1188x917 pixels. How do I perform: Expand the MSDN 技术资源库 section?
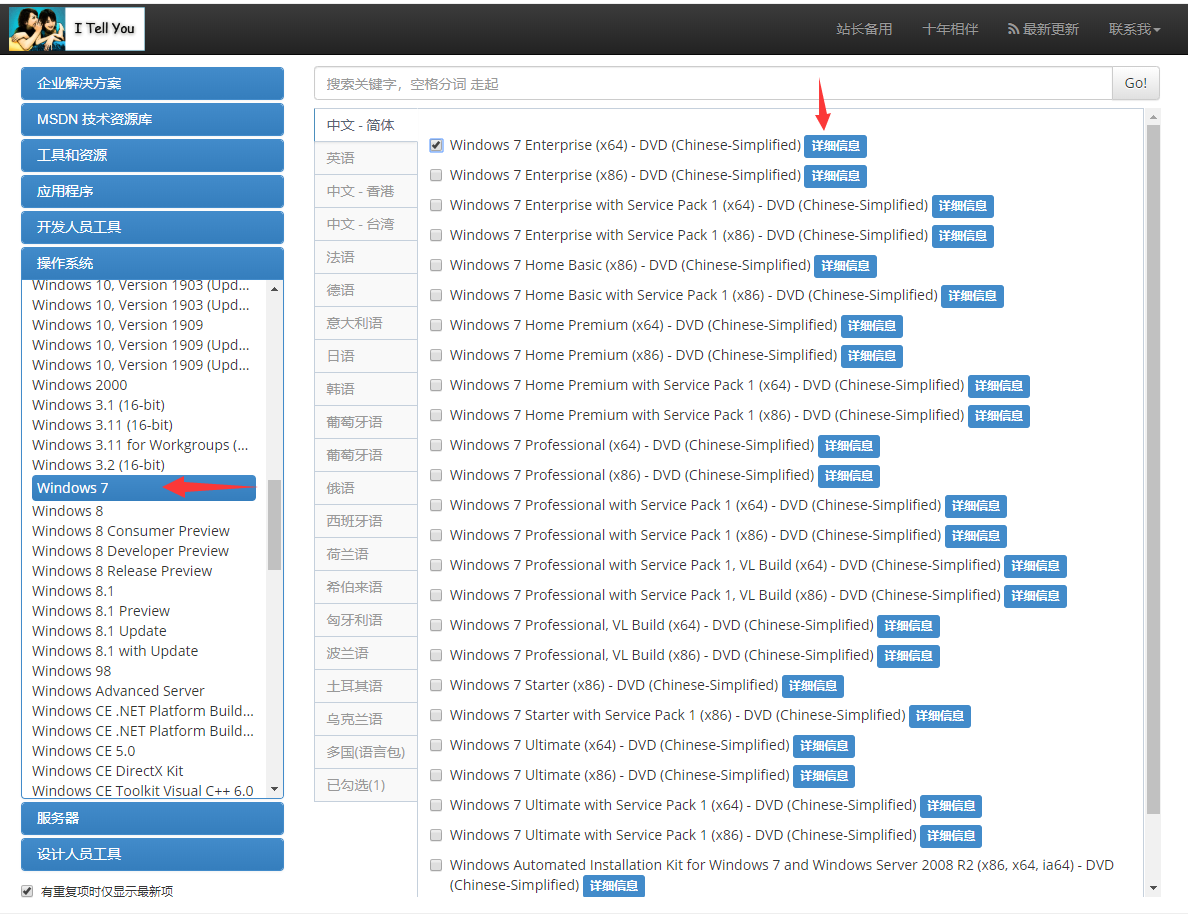(x=152, y=119)
